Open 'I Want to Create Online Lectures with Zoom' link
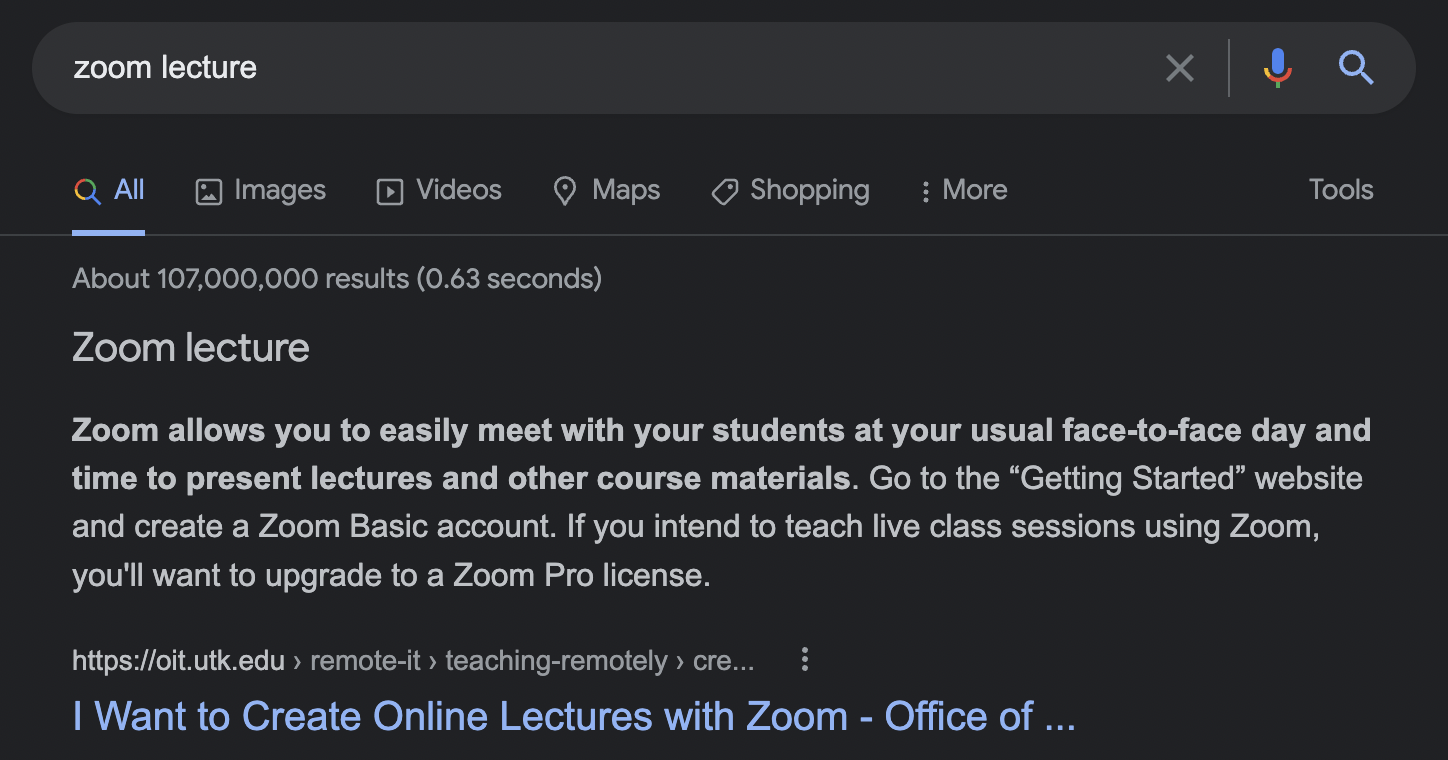This screenshot has height=760, width=1448. tap(574, 717)
